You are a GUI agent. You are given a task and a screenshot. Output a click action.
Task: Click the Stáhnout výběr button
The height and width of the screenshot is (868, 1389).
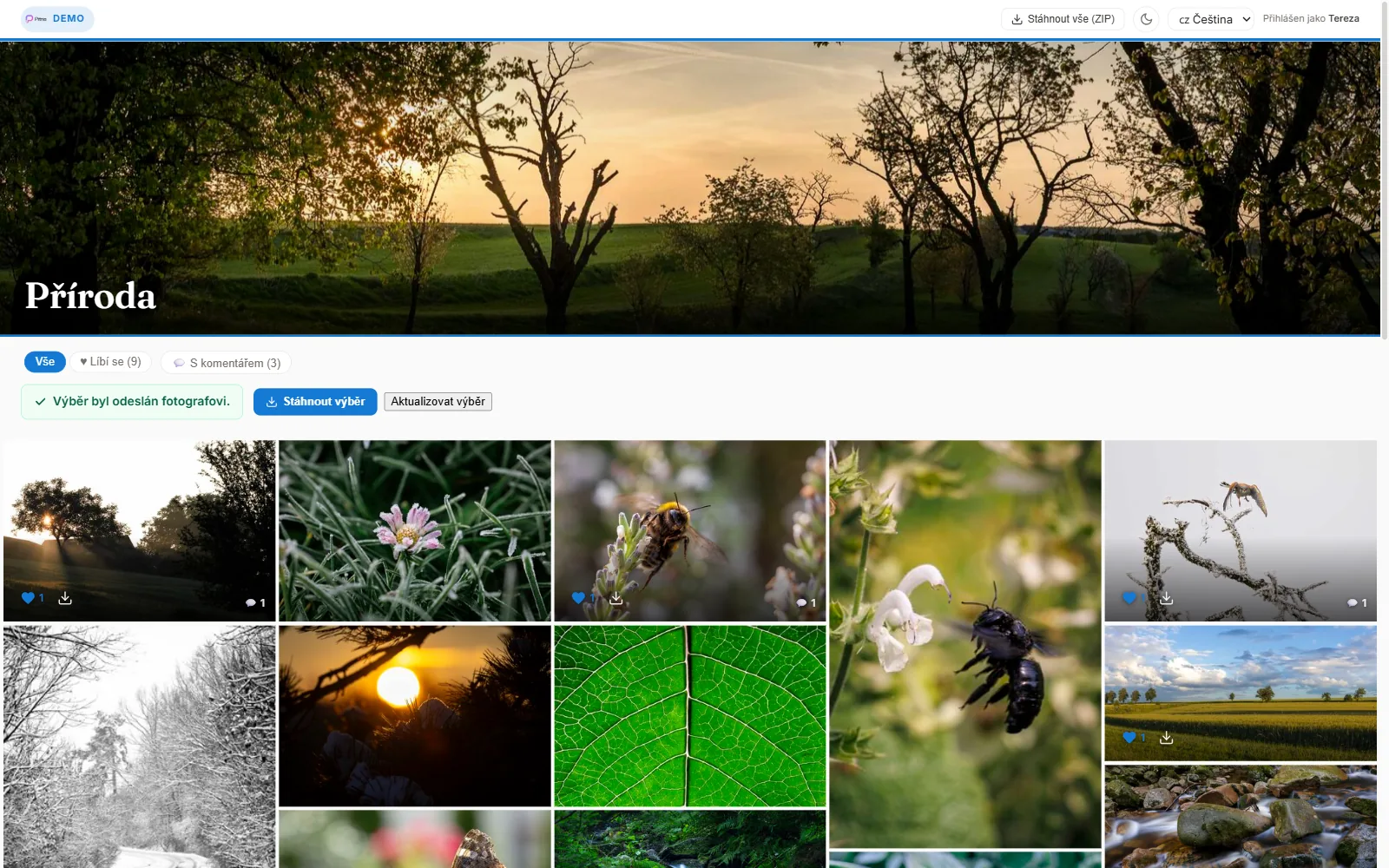[x=315, y=402]
